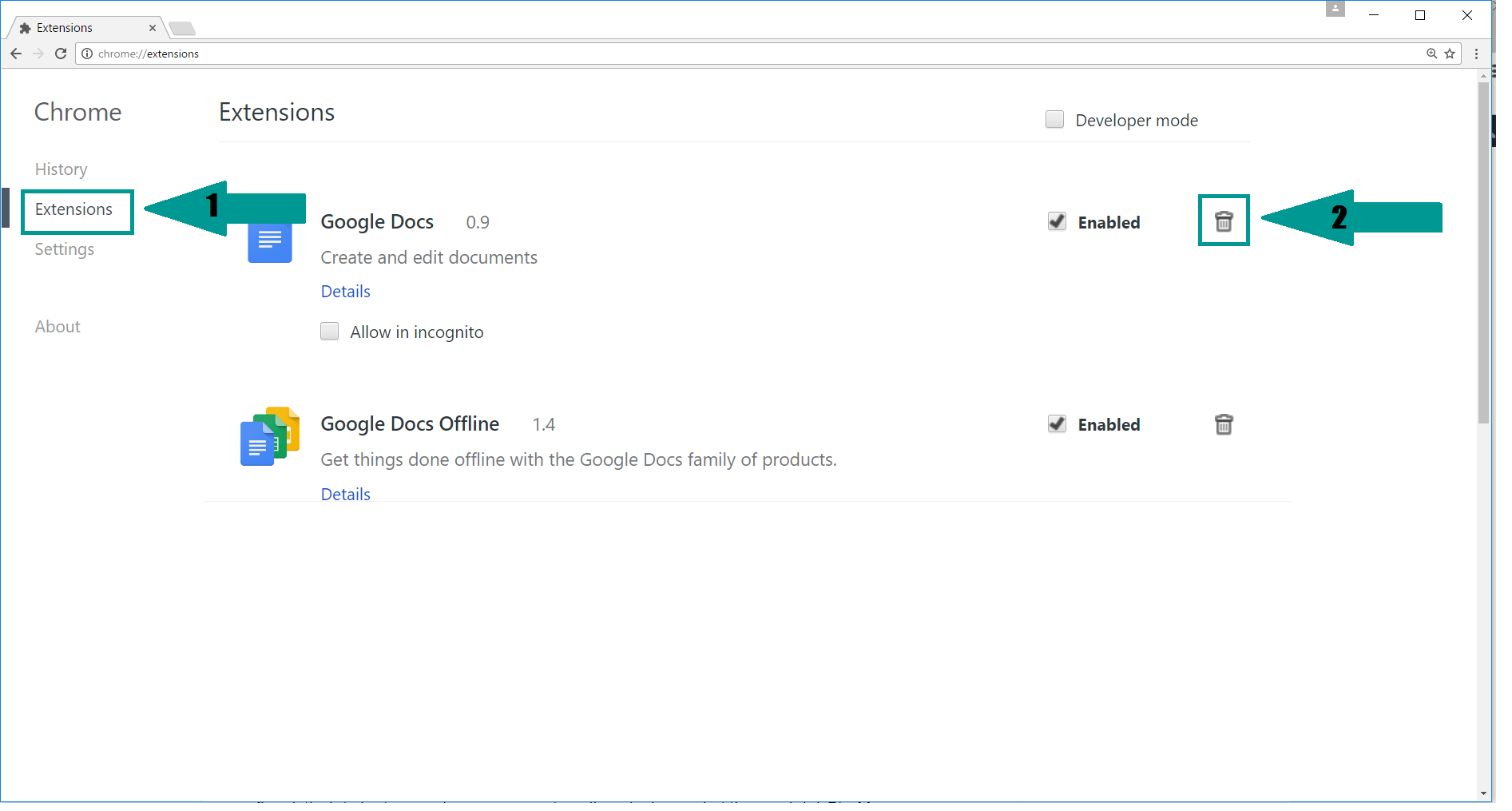
Task: Open History in the Chrome sidebar
Action: click(x=61, y=169)
